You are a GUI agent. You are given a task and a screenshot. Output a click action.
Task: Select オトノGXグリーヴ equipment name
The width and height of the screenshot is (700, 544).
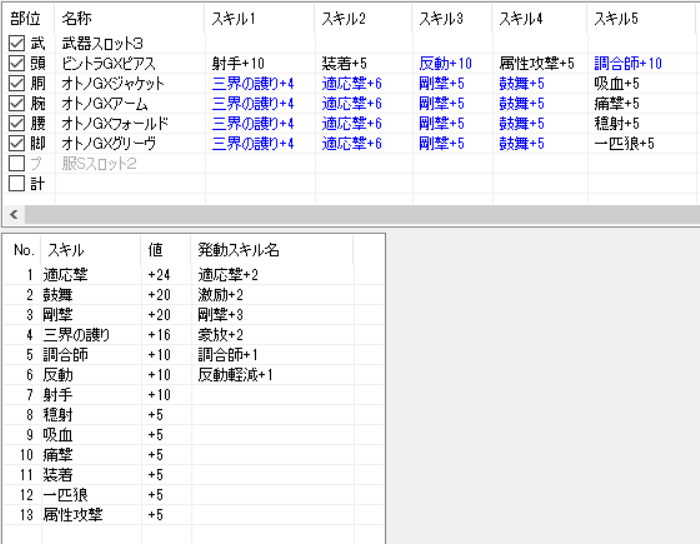click(109, 144)
